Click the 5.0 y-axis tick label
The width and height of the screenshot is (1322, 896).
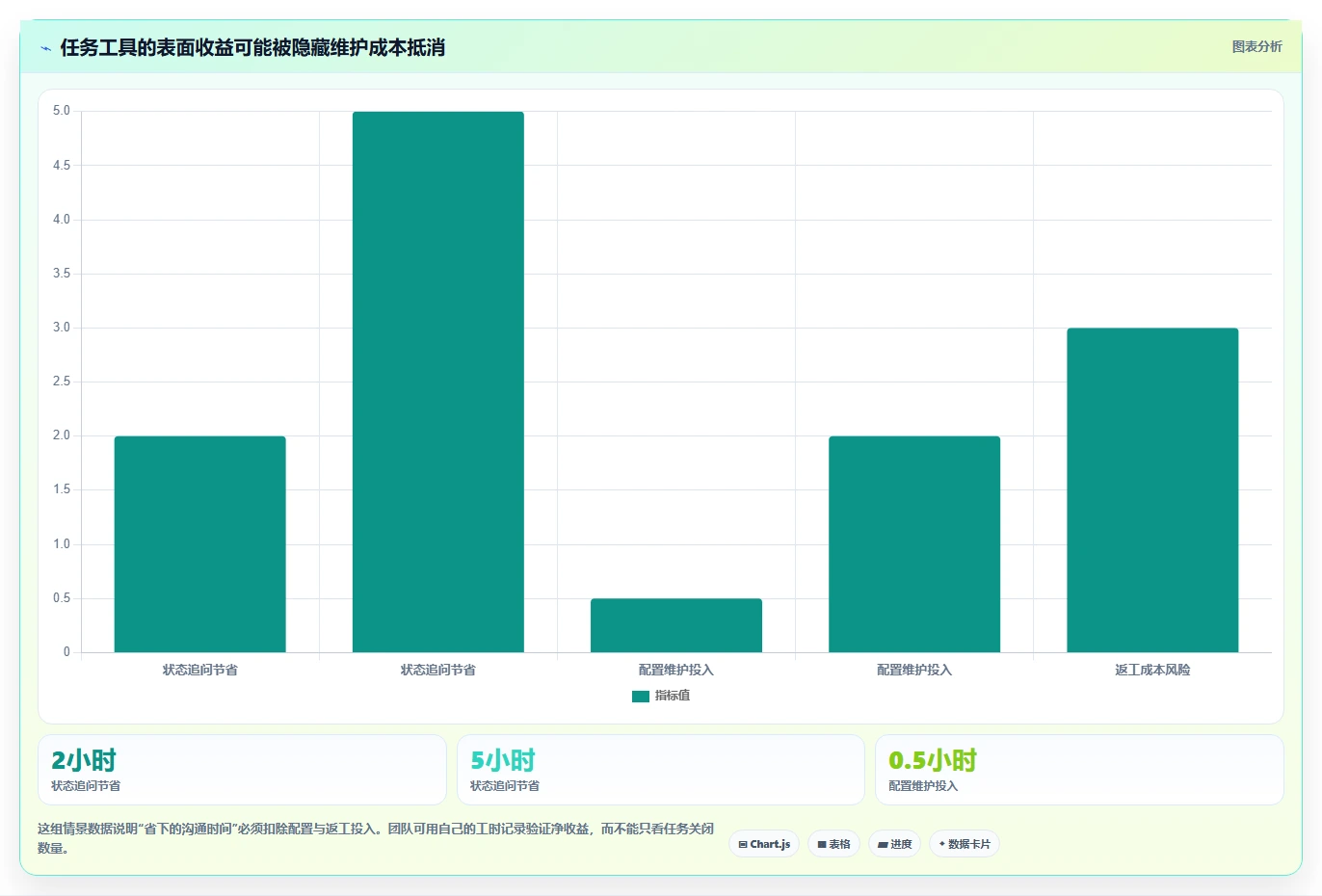click(x=62, y=111)
